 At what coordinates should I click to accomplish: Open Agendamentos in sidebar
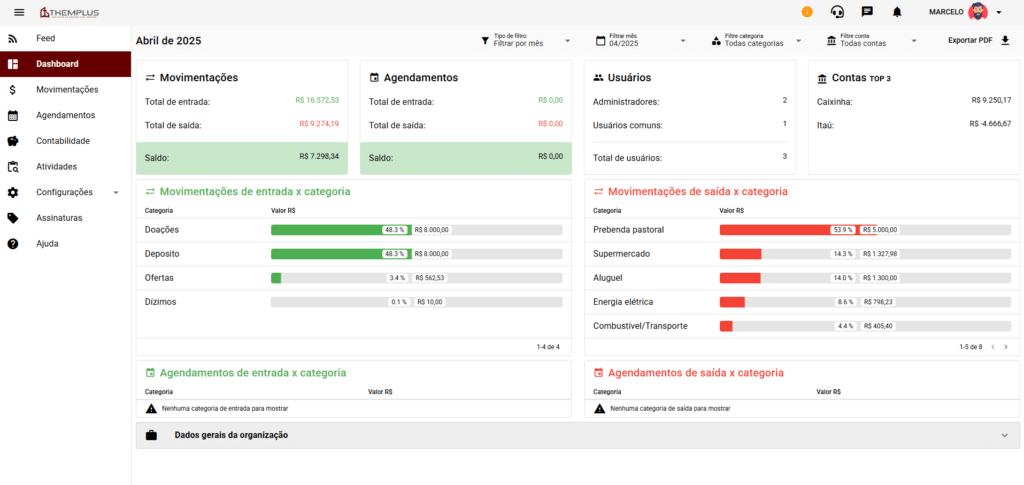(x=65, y=115)
